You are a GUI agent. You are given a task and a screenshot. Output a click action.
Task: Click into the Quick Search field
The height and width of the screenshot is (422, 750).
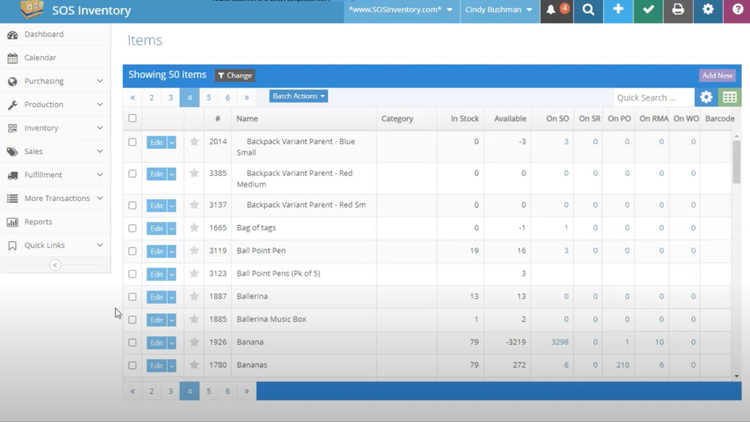(x=653, y=97)
